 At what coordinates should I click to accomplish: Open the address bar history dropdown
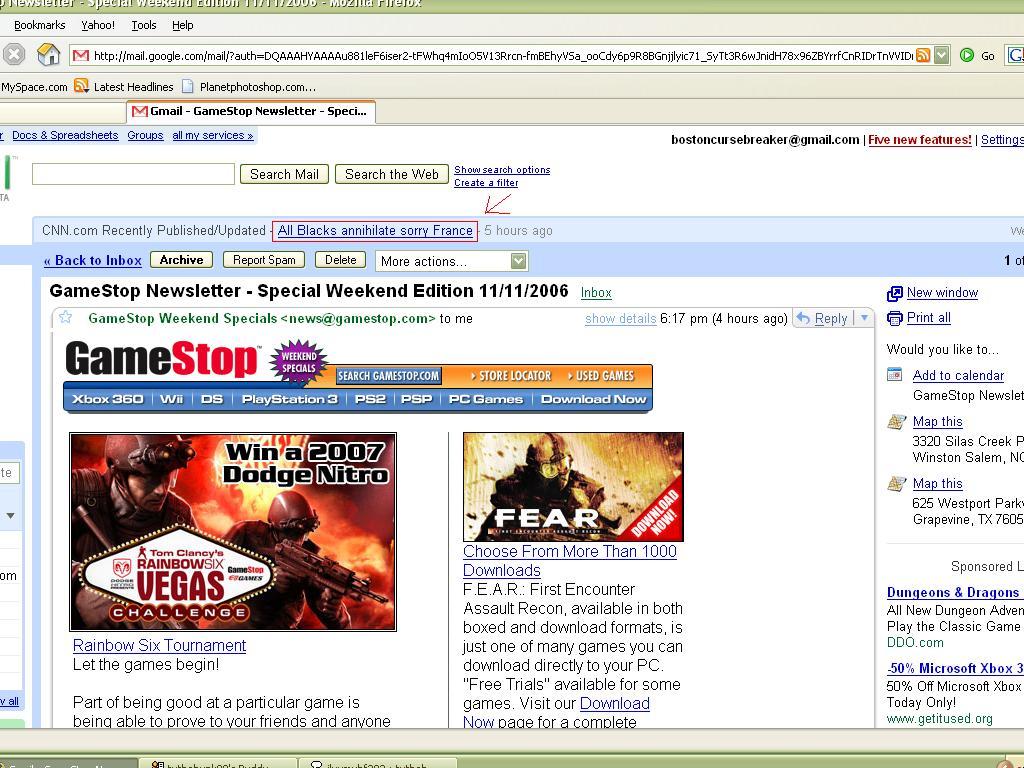941,56
